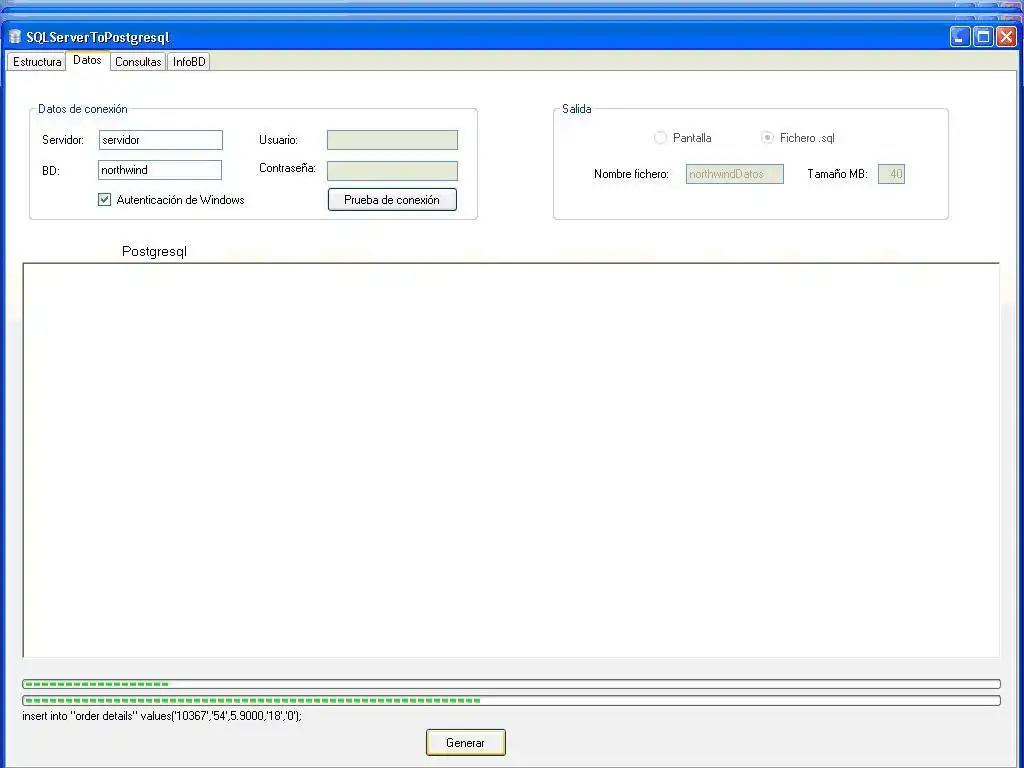Select the Pantalla radio option

(660, 138)
